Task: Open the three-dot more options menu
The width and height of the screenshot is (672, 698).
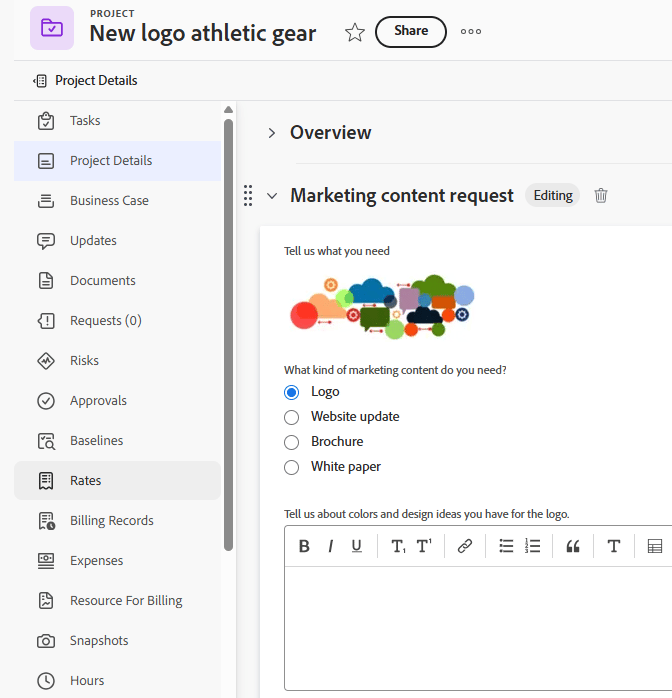Action: [471, 32]
